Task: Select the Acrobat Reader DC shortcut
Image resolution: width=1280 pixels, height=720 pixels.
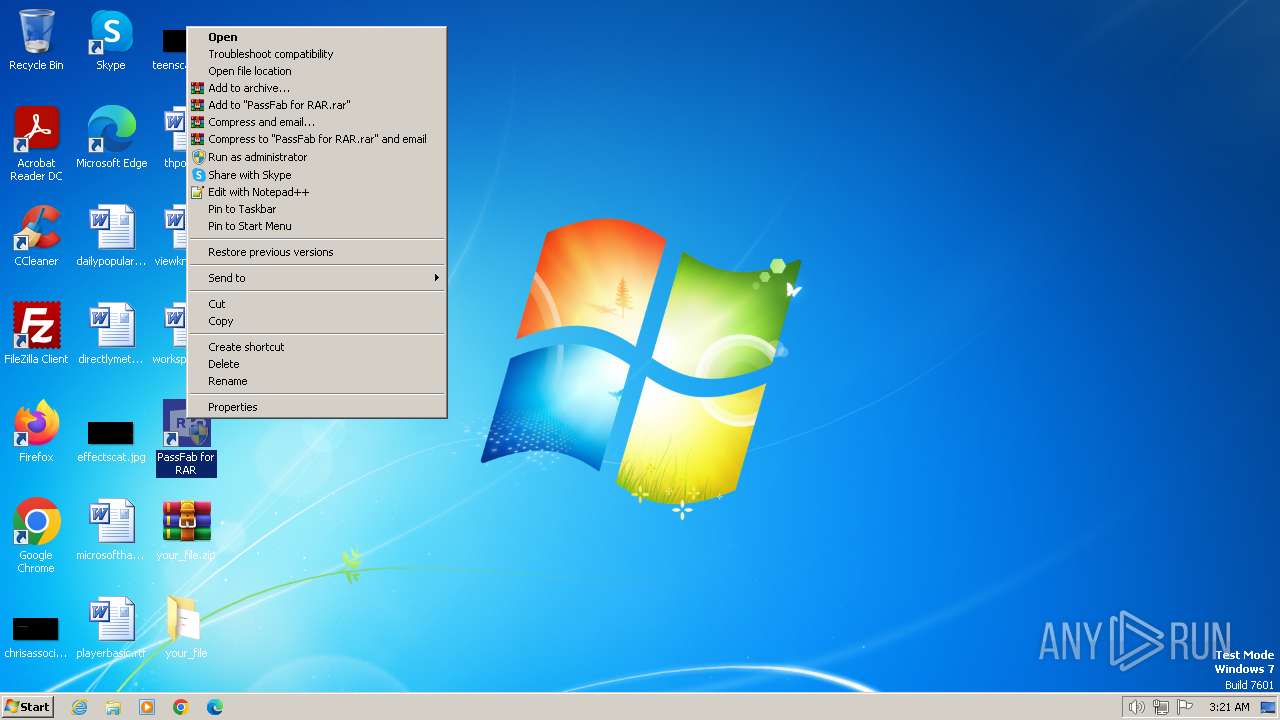Action: coord(36,144)
